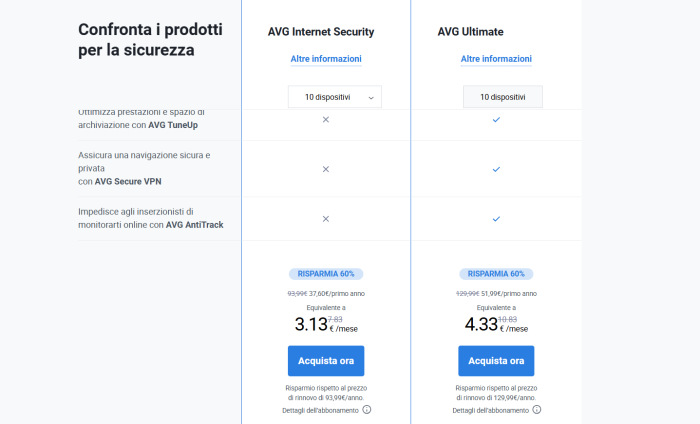The width and height of the screenshot is (700, 424).
Task: Click info icon beside Internet Security subscription details
Action: tap(367, 410)
